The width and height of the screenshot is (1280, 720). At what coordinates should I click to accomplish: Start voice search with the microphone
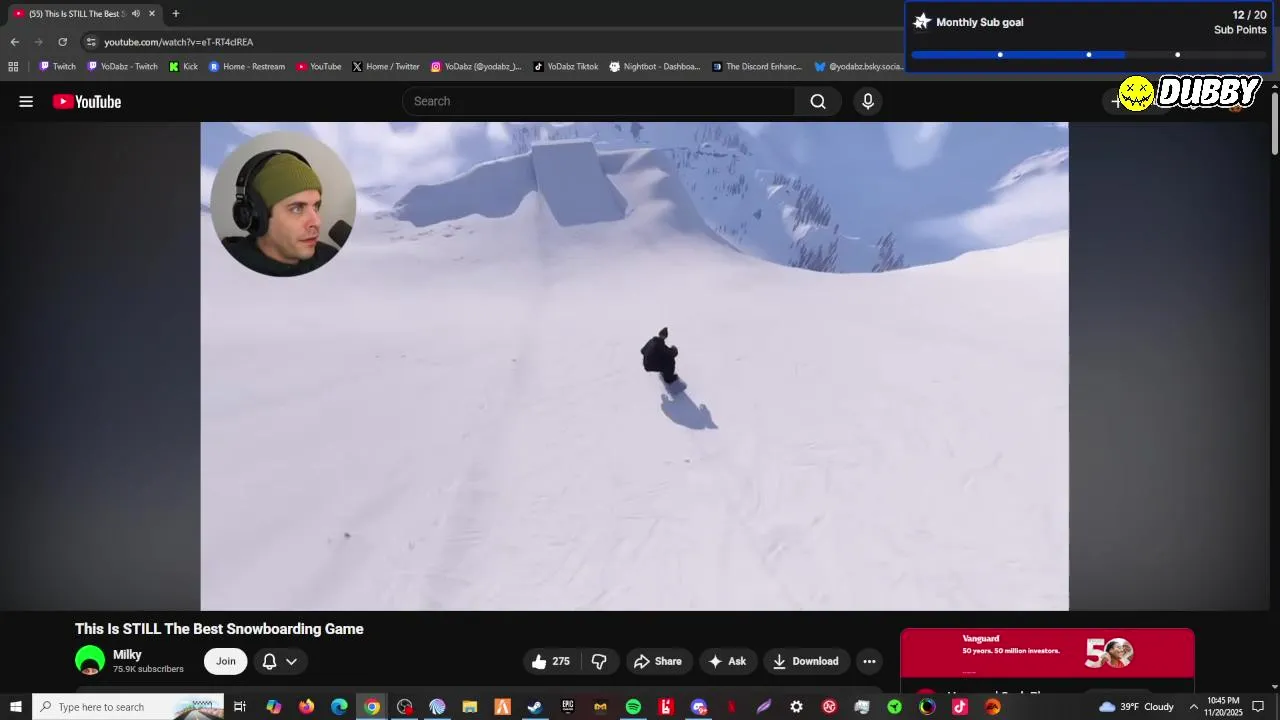pos(868,101)
